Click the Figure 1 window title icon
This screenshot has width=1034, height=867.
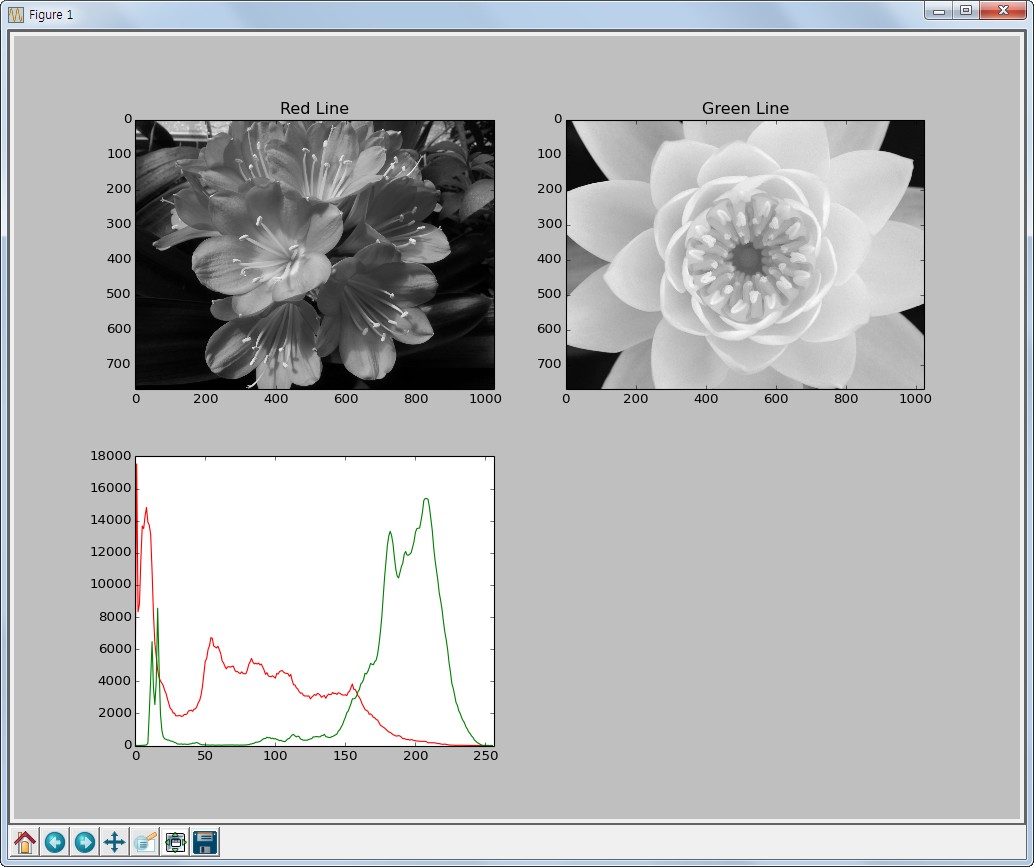click(x=16, y=15)
